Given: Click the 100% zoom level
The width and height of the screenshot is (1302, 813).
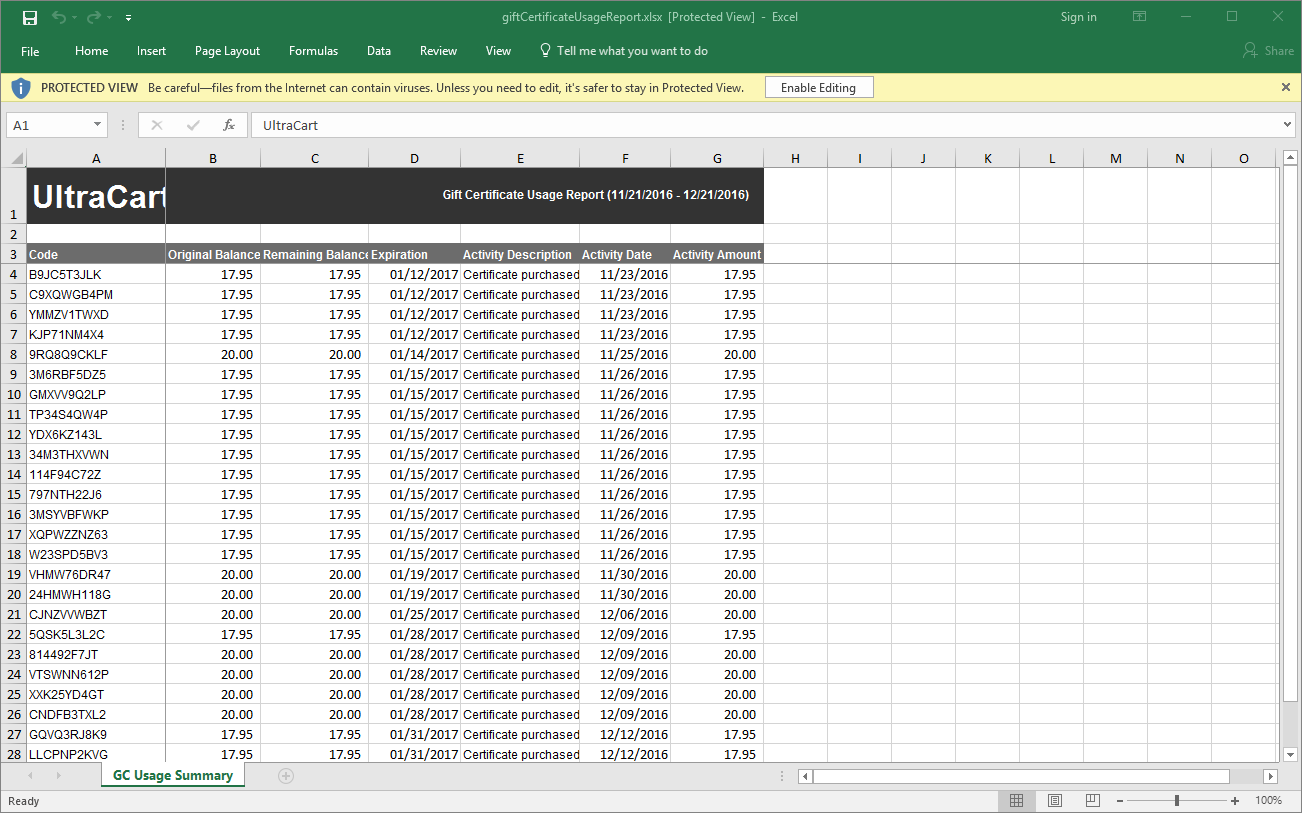Looking at the screenshot, I should (1268, 801).
